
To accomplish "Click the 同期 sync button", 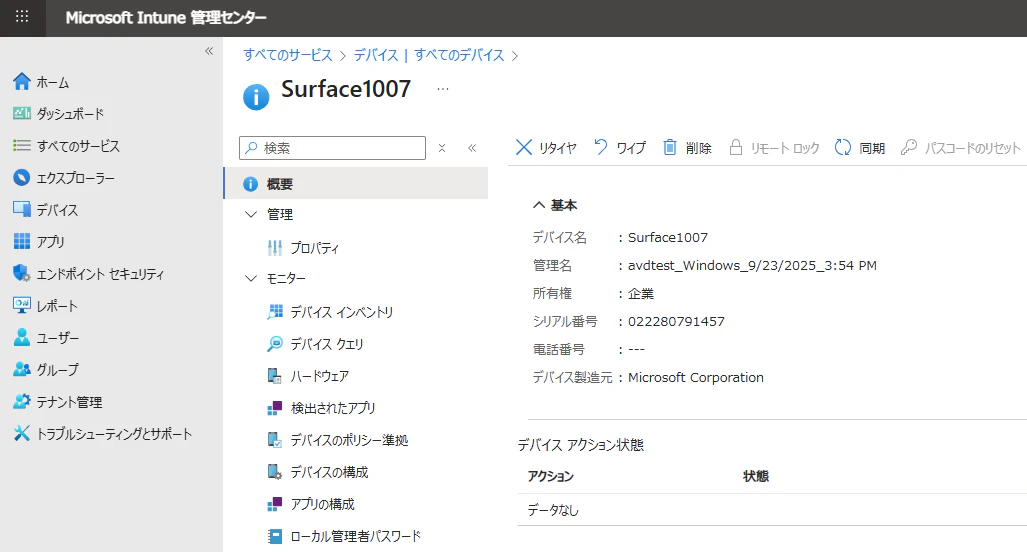I will pyautogui.click(x=860, y=148).
